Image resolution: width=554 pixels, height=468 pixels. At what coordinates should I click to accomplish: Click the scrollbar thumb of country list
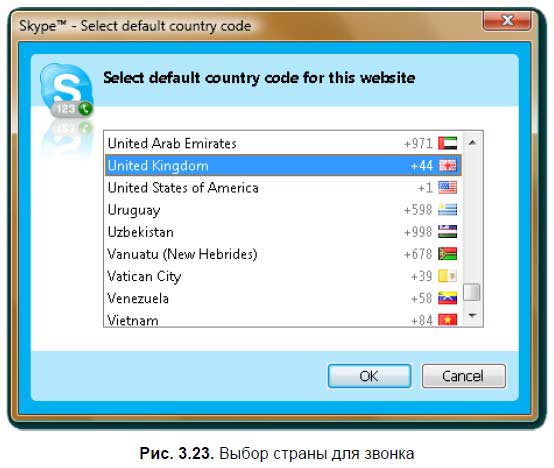472,292
